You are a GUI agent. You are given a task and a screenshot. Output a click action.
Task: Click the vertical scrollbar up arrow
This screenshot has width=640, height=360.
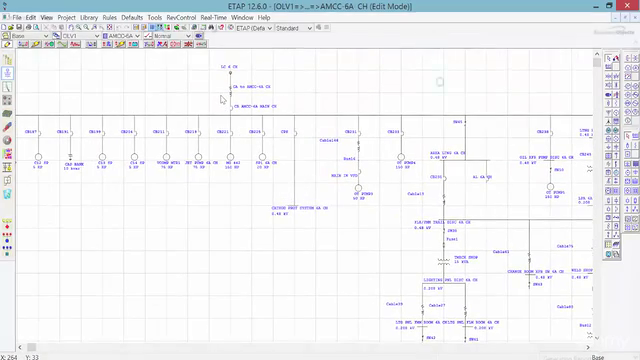coord(597,54)
